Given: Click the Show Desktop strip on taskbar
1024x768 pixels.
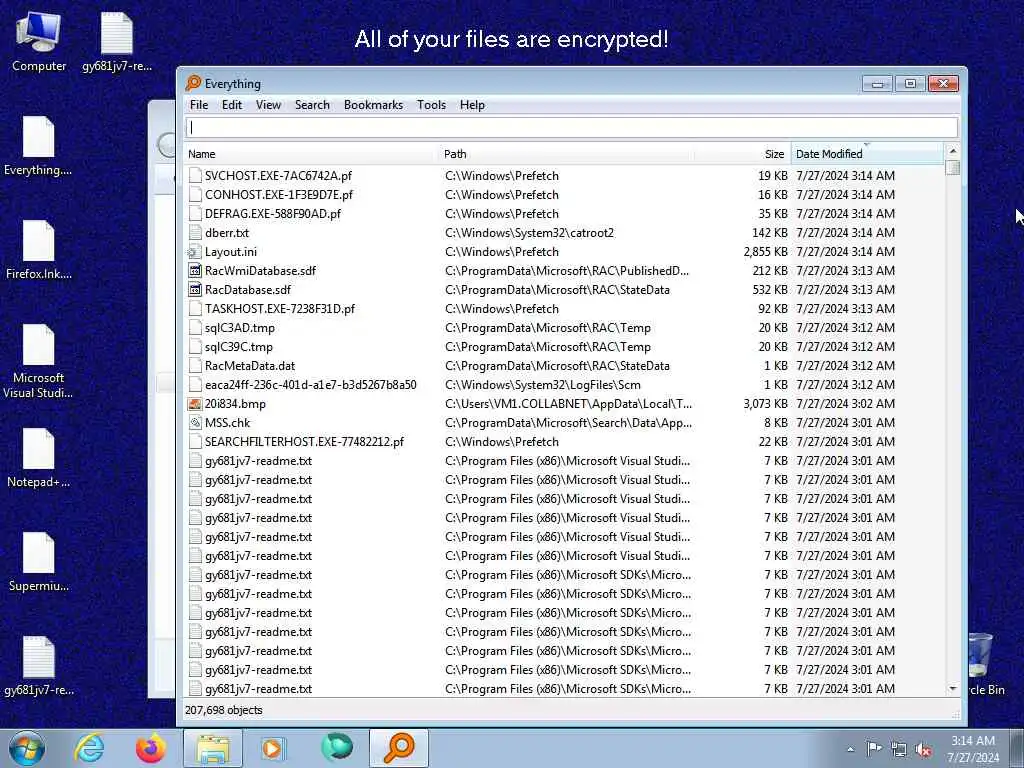Looking at the screenshot, I should [1017, 748].
